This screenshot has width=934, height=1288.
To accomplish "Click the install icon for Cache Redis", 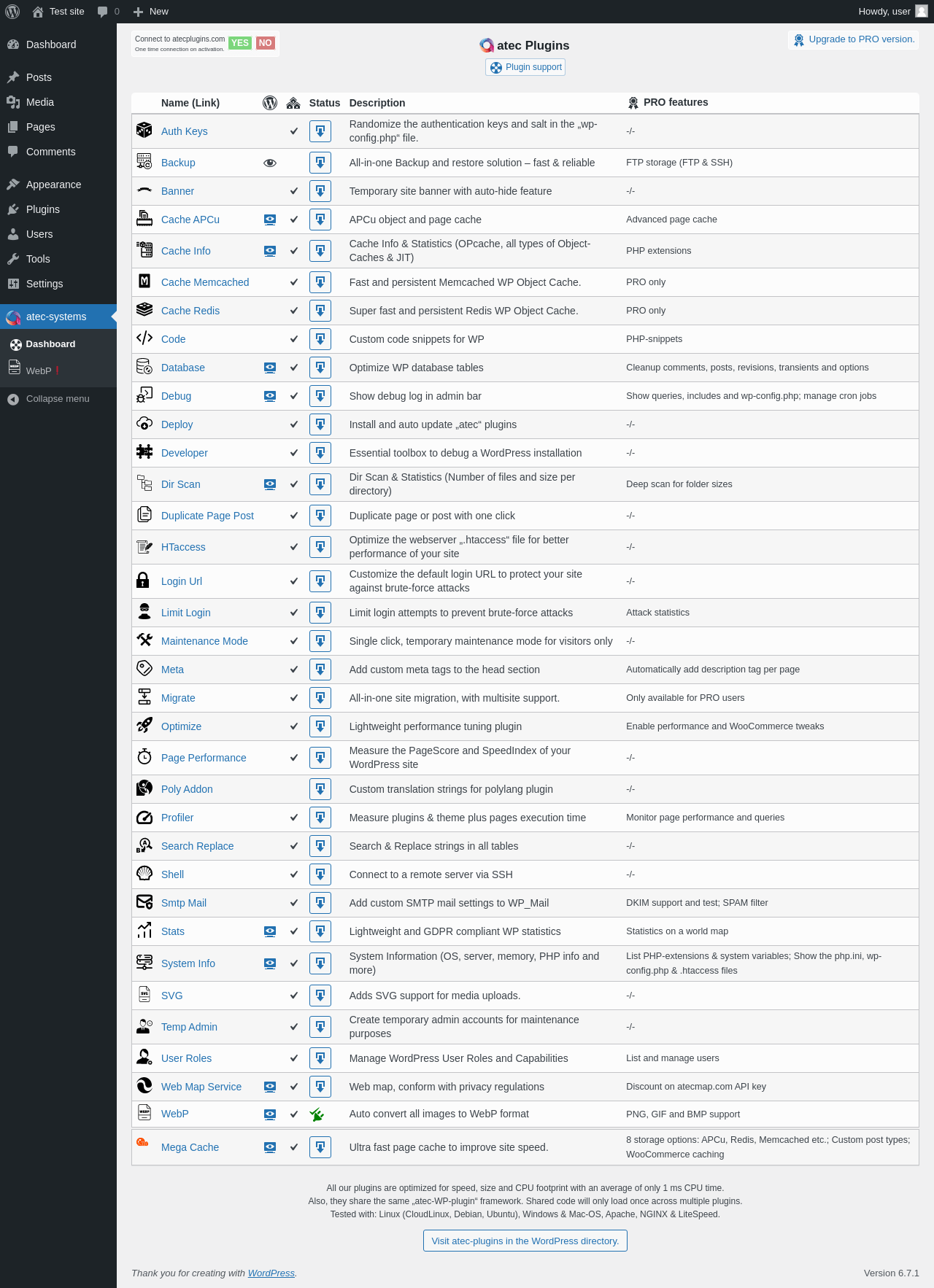I will 320,311.
